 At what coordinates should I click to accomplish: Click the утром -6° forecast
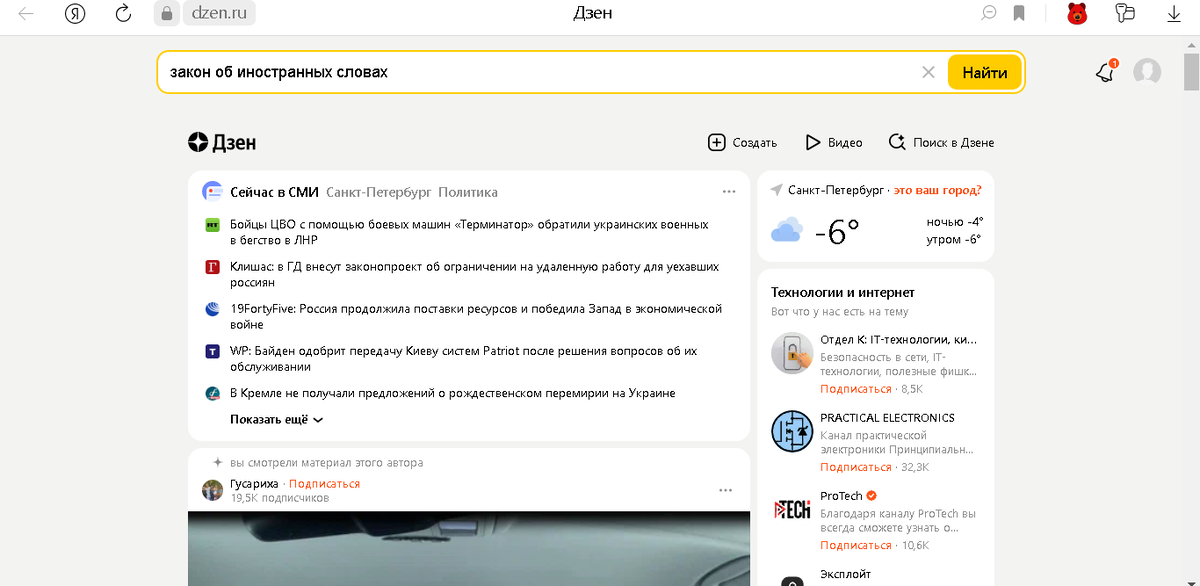(x=954, y=240)
